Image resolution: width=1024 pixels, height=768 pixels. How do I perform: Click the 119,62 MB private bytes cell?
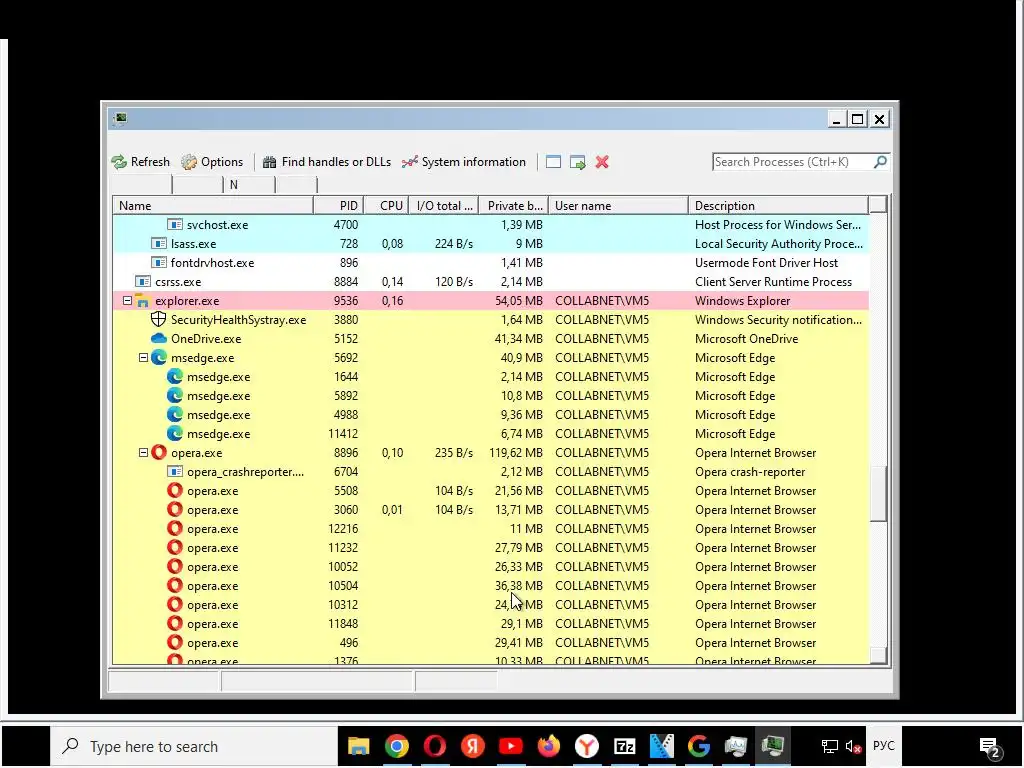coord(516,453)
